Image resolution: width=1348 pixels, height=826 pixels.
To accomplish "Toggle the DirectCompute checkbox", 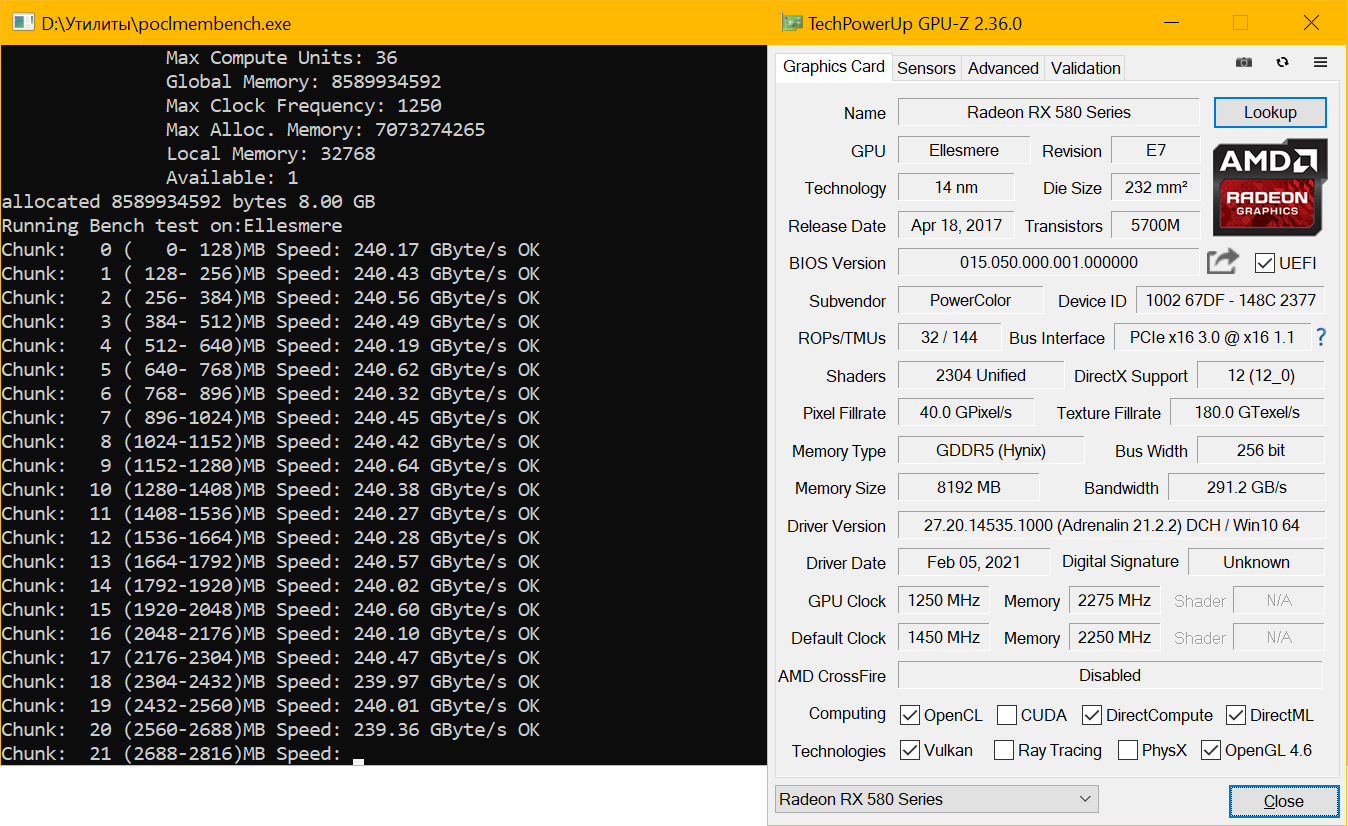I will coord(1090,715).
